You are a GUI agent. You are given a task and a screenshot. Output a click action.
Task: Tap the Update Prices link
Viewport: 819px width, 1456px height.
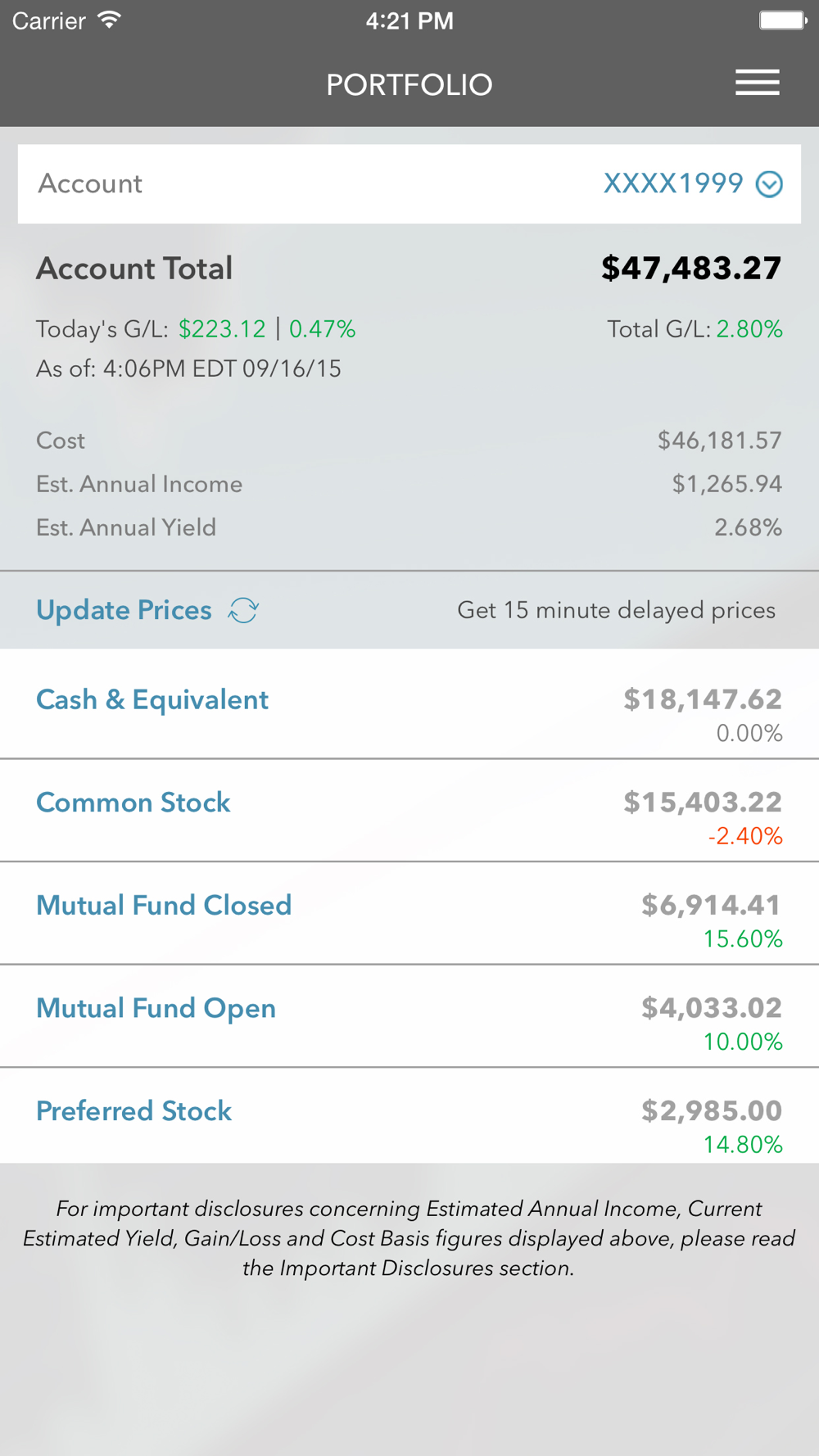(x=124, y=610)
